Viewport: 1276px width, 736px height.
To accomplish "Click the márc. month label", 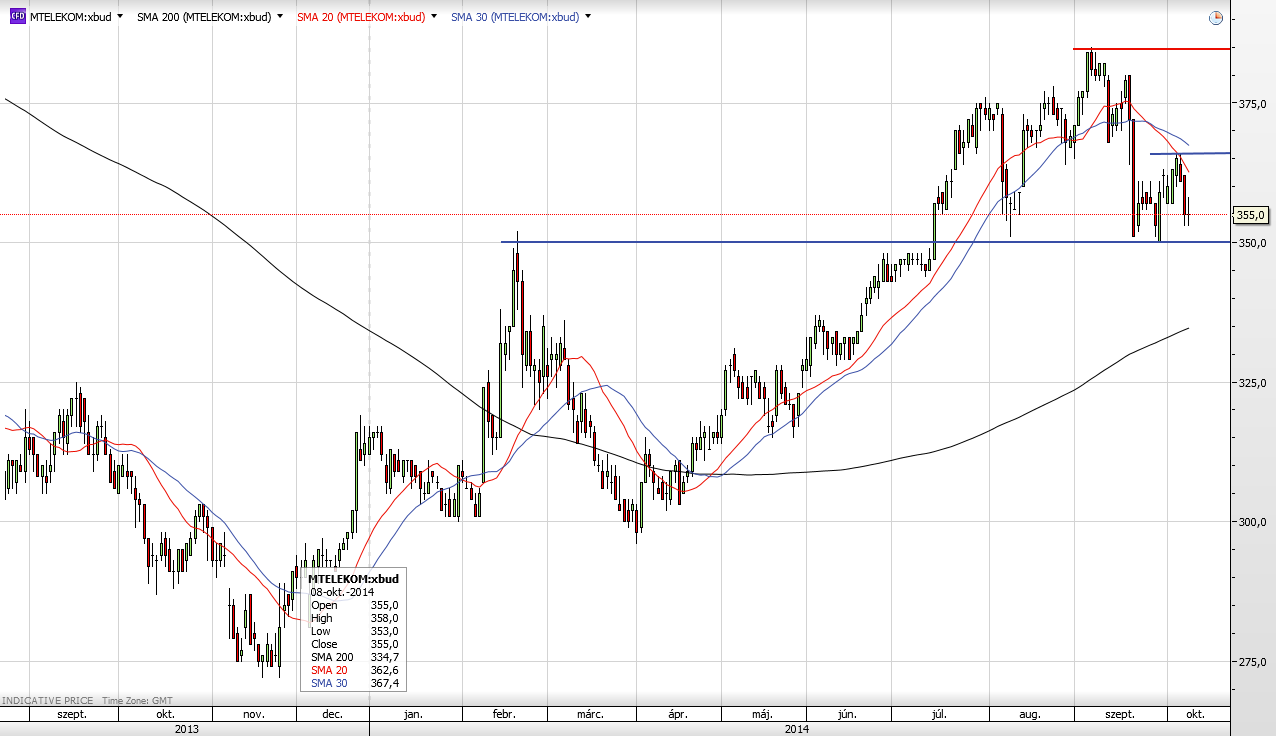I will coord(590,715).
